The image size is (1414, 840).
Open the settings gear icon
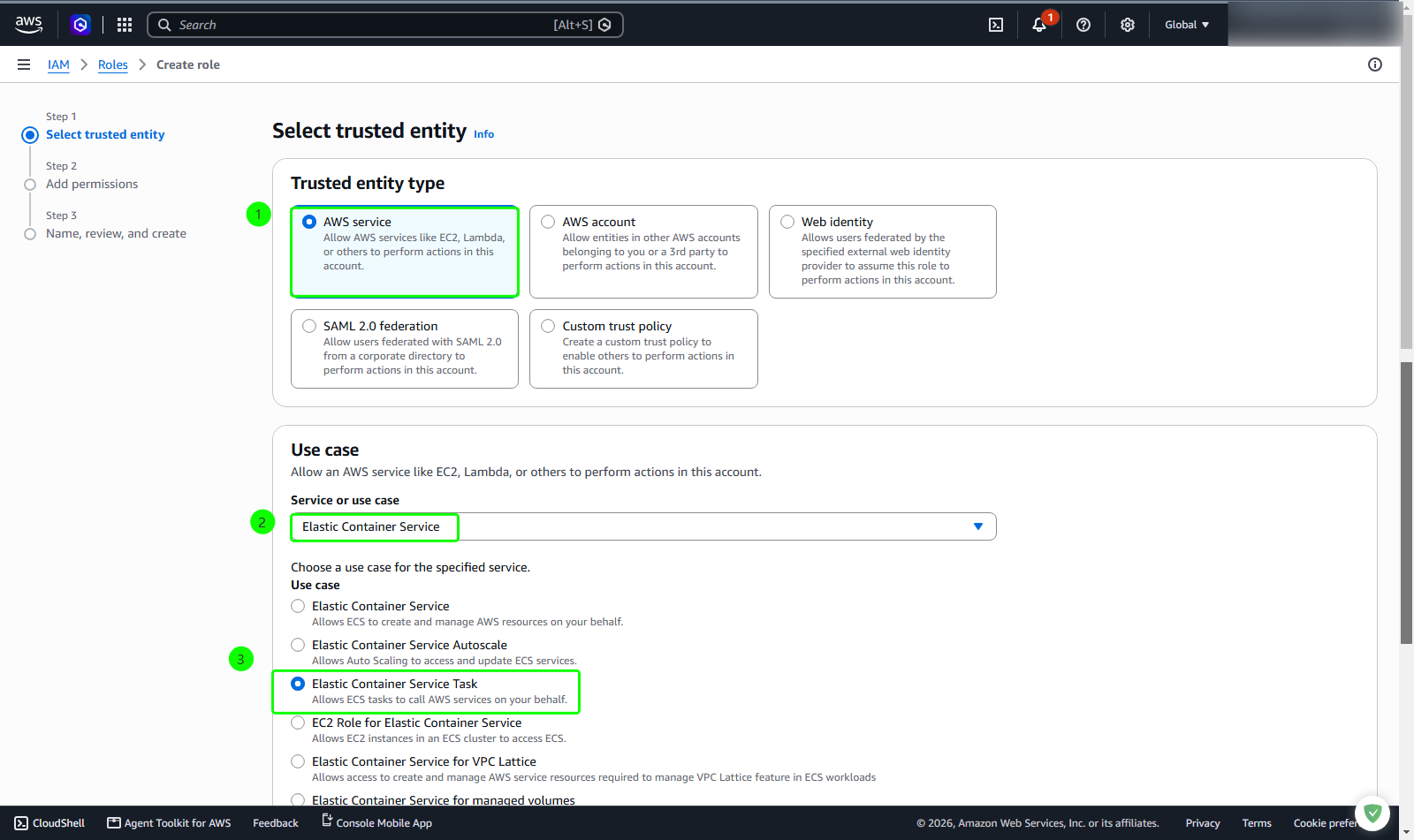[x=1128, y=25]
